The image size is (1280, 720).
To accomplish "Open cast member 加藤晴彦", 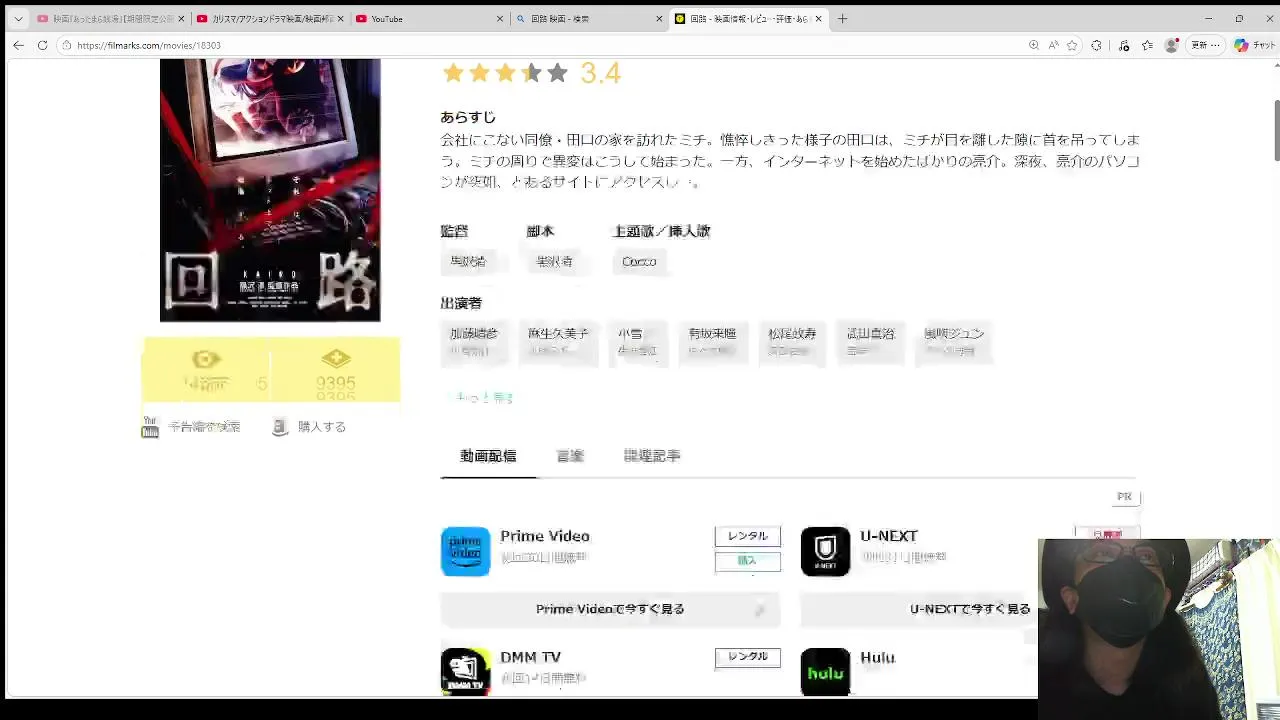I will pyautogui.click(x=473, y=341).
